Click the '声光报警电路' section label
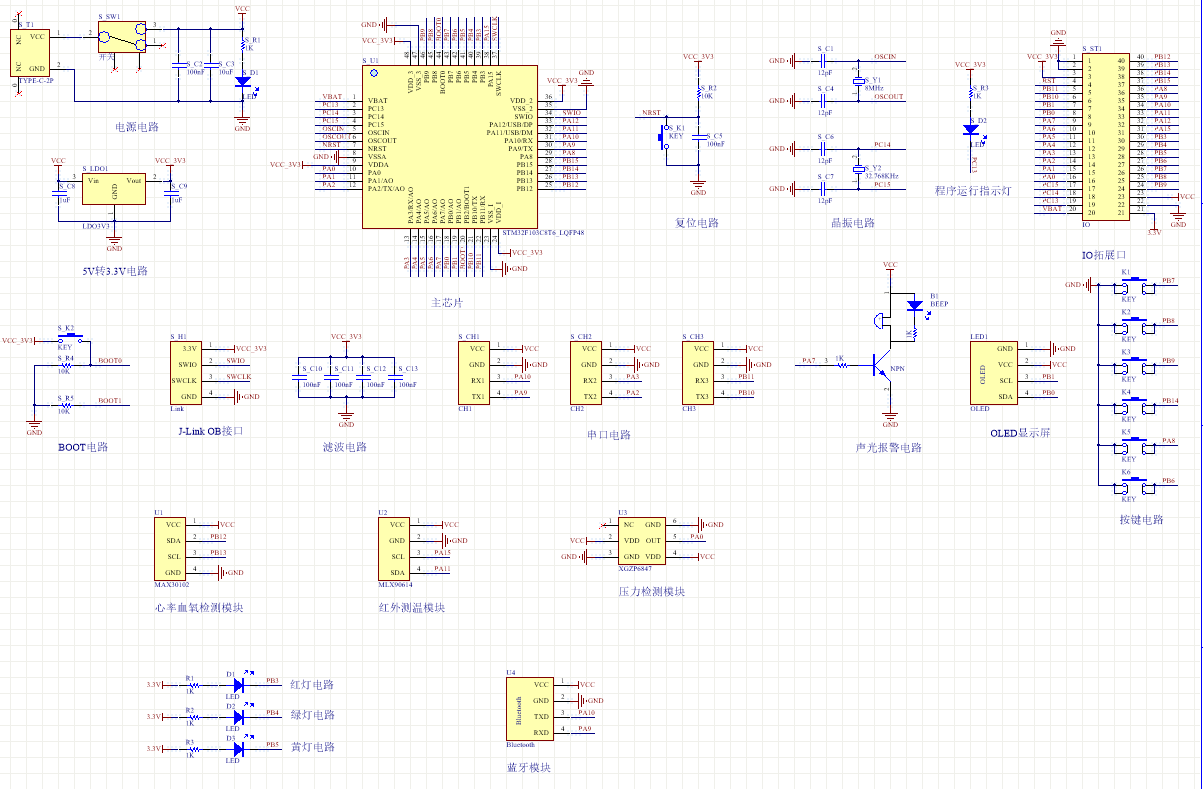Screen dimensions: 1203x789 click(890, 447)
